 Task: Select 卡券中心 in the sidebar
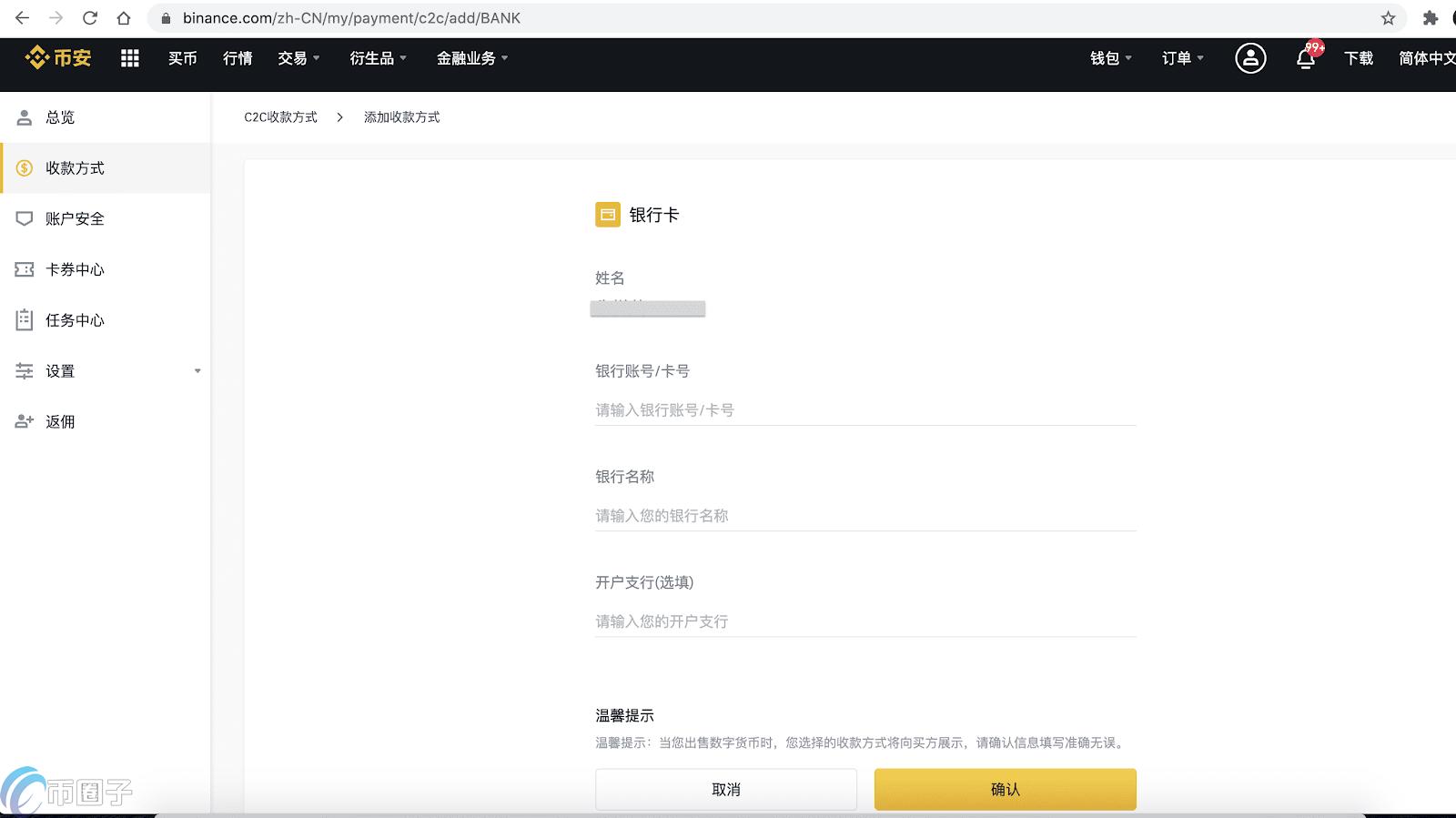(x=75, y=269)
